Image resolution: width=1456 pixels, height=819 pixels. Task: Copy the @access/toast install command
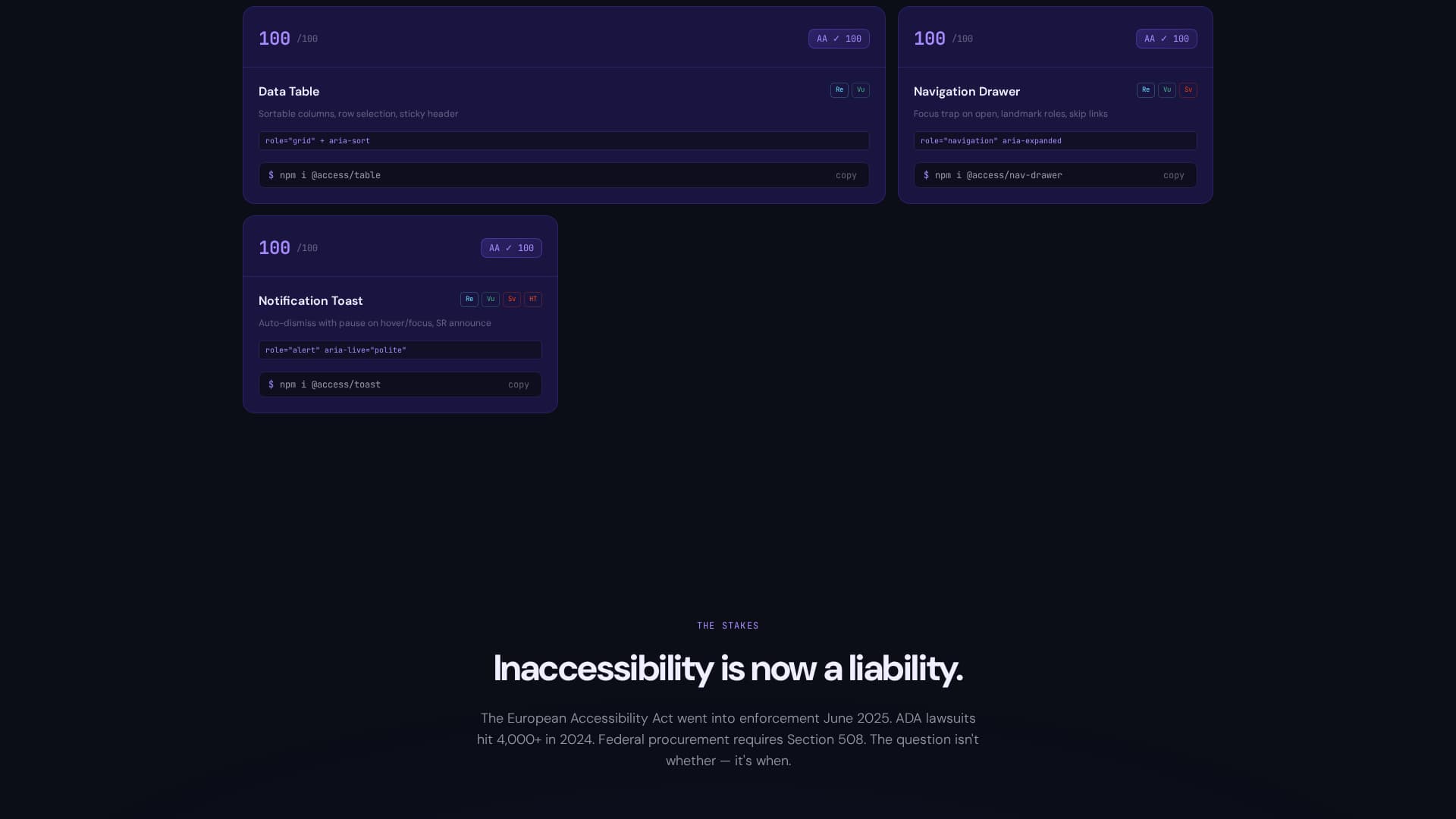click(518, 384)
